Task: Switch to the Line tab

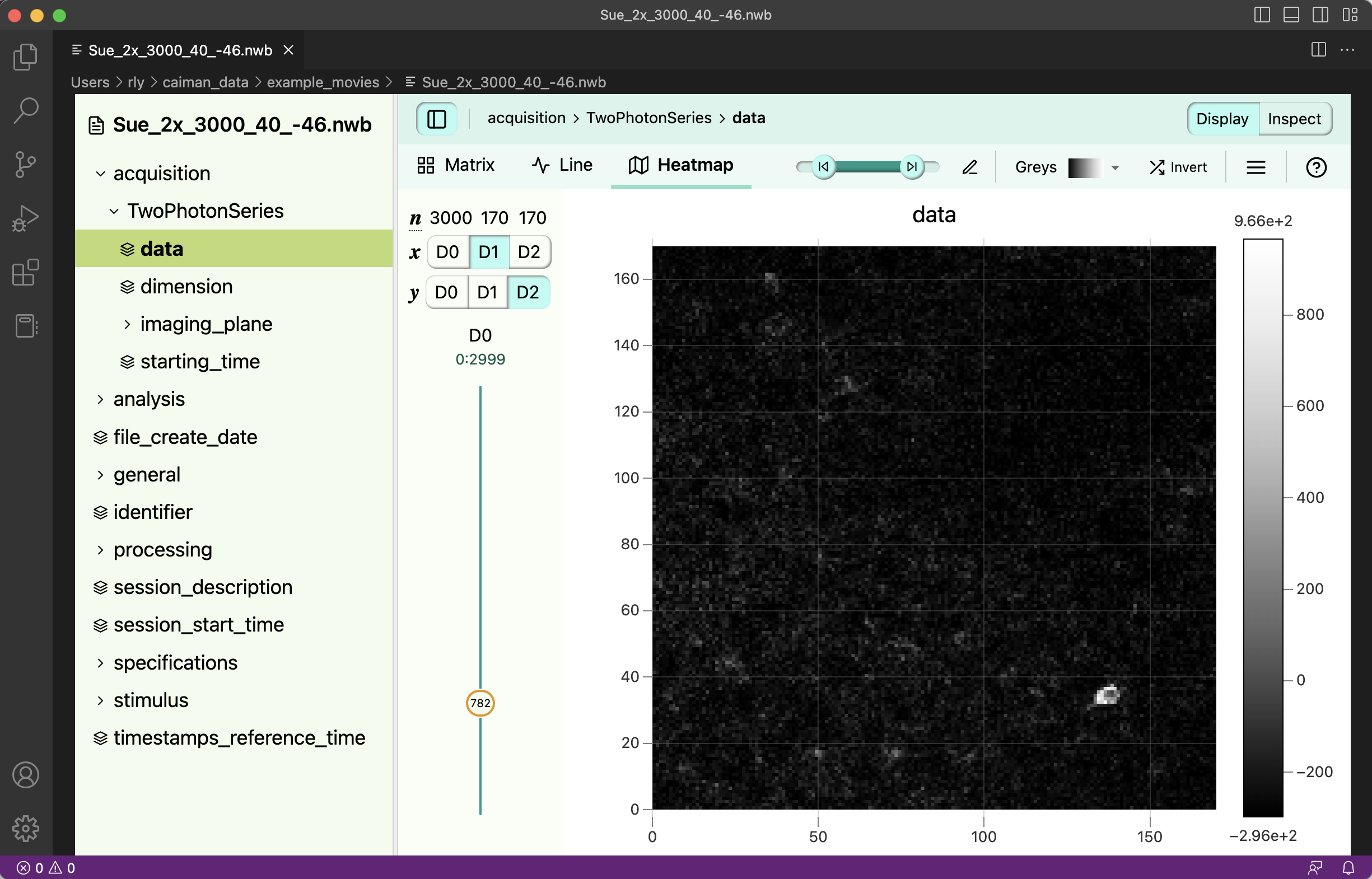Action: coord(562,165)
